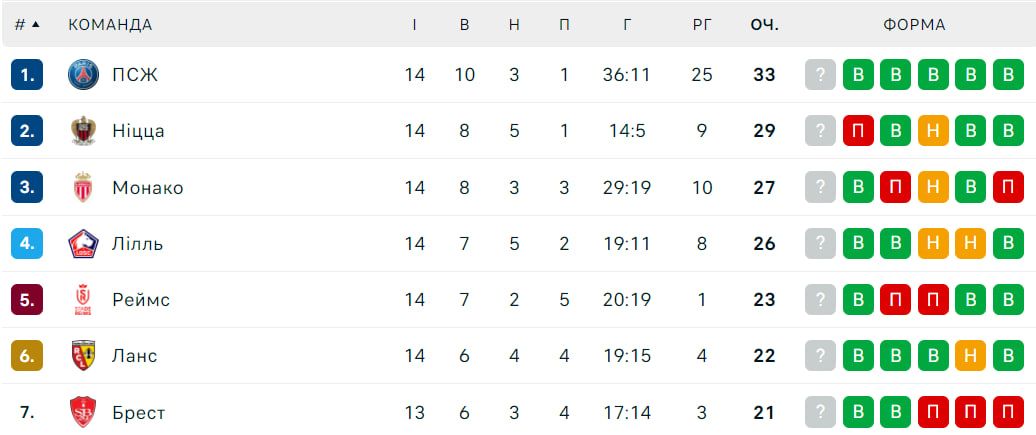
Task: Click the leftmost orange Н badge in Лілль row
Action: (933, 243)
